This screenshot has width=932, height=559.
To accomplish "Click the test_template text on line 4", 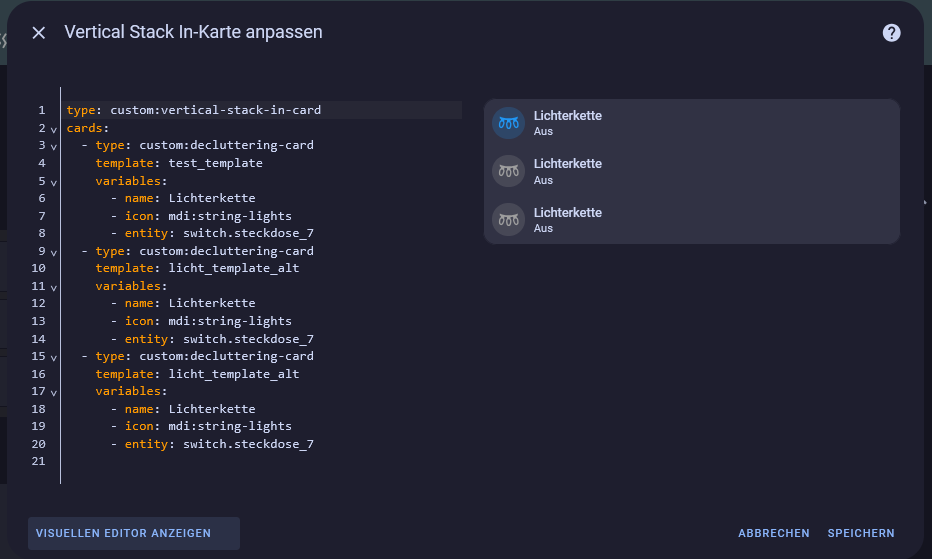I will pyautogui.click(x=215, y=163).
